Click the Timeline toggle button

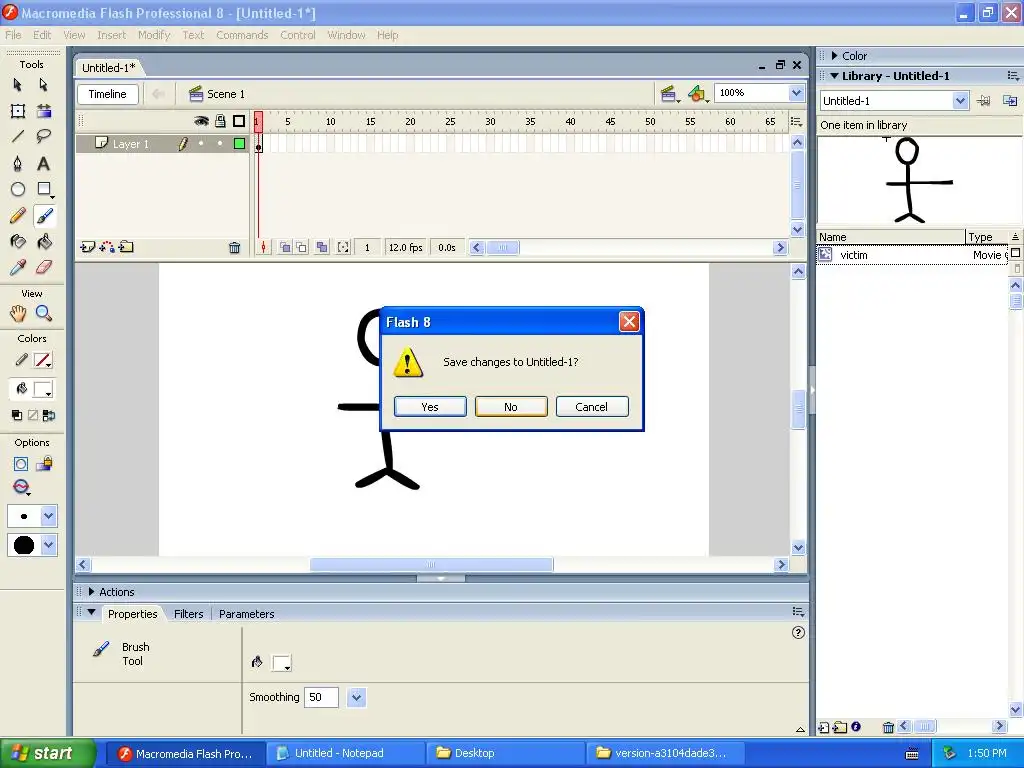108,94
